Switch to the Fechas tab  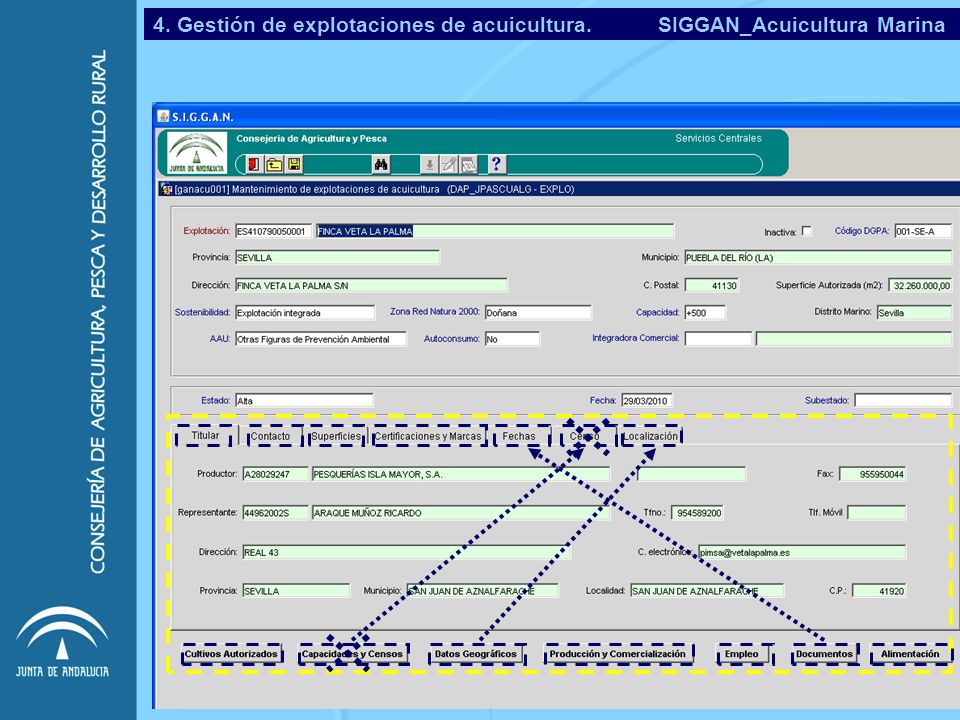click(519, 437)
